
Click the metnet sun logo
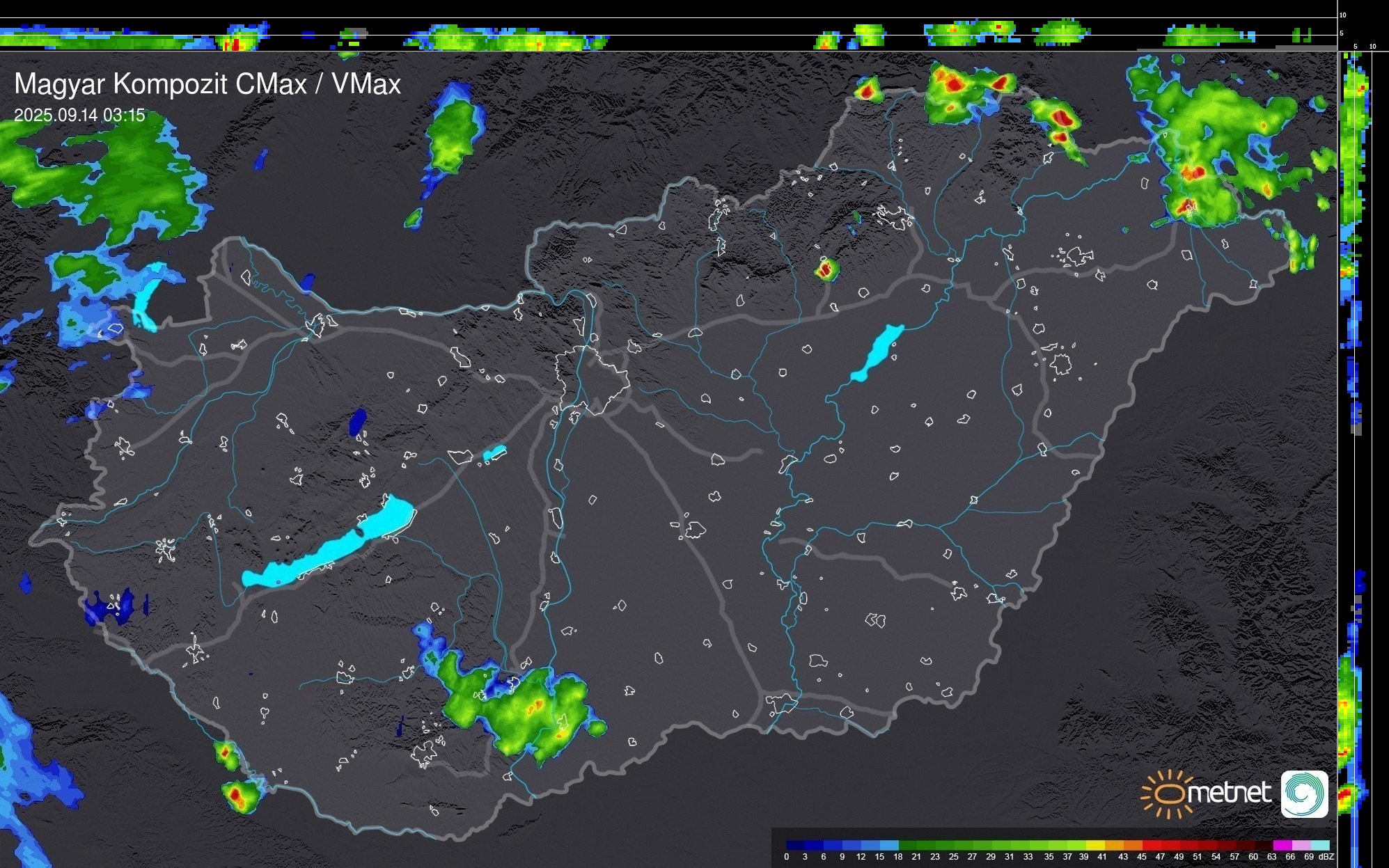point(1170,794)
